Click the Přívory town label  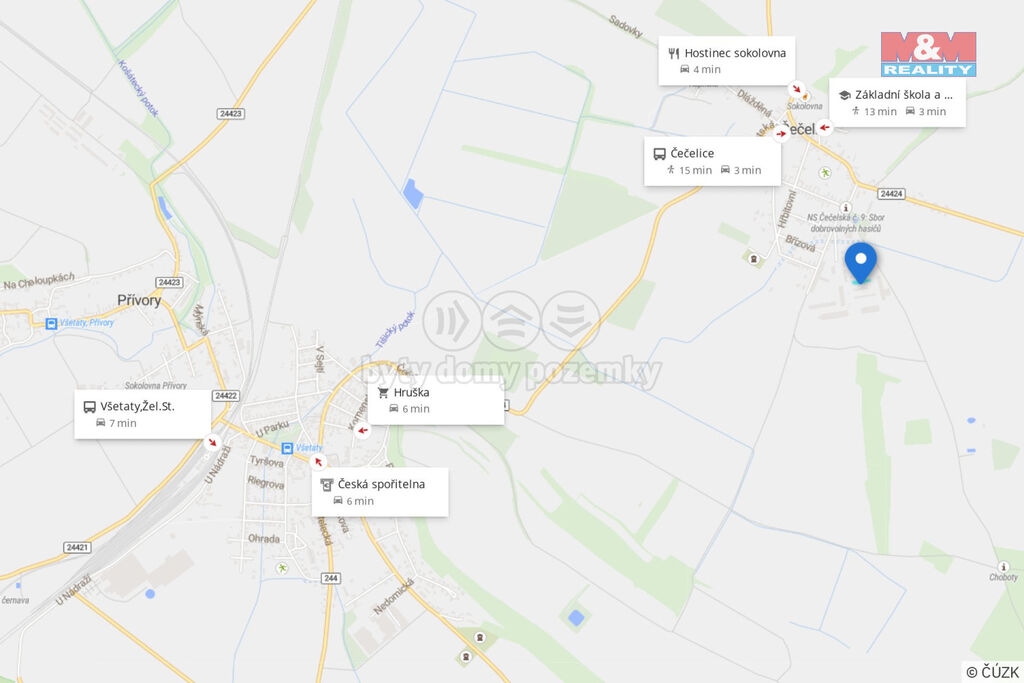(139, 300)
